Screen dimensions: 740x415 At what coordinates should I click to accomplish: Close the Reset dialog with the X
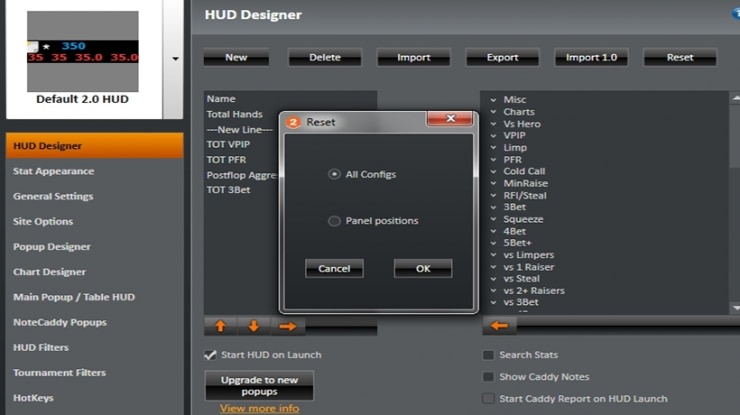point(450,119)
